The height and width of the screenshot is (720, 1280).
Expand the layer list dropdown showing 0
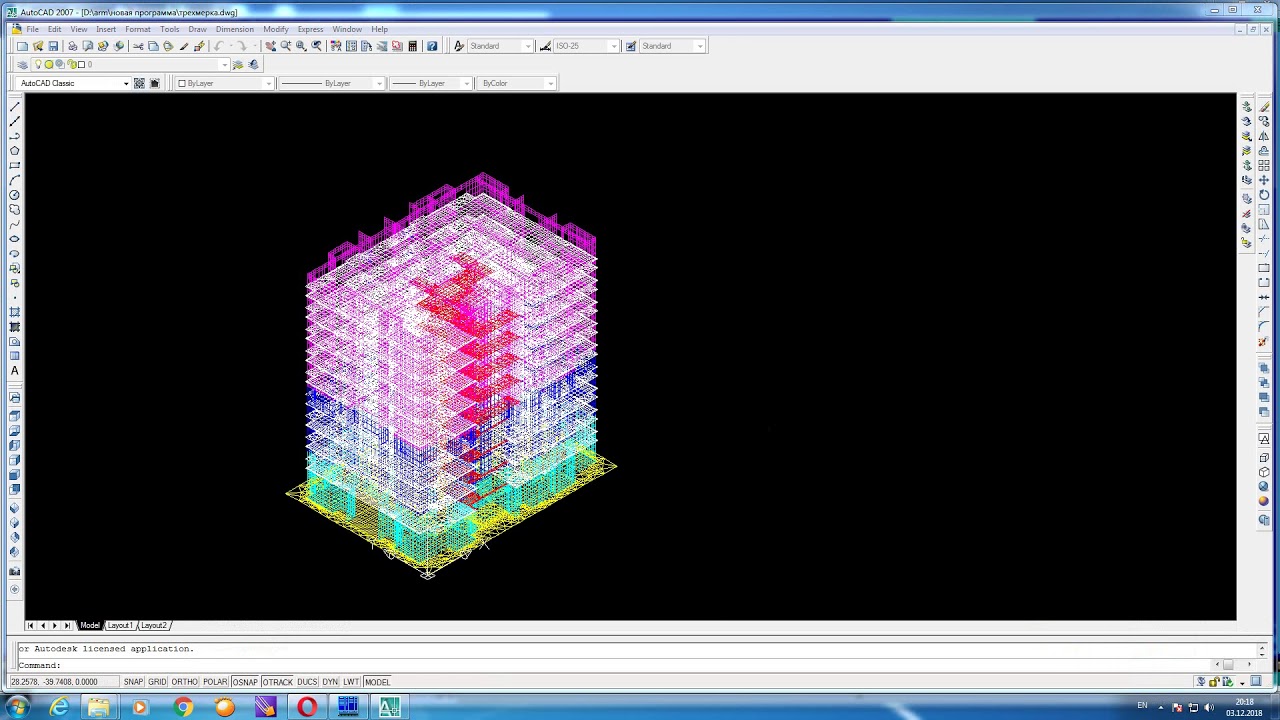click(x=129, y=64)
